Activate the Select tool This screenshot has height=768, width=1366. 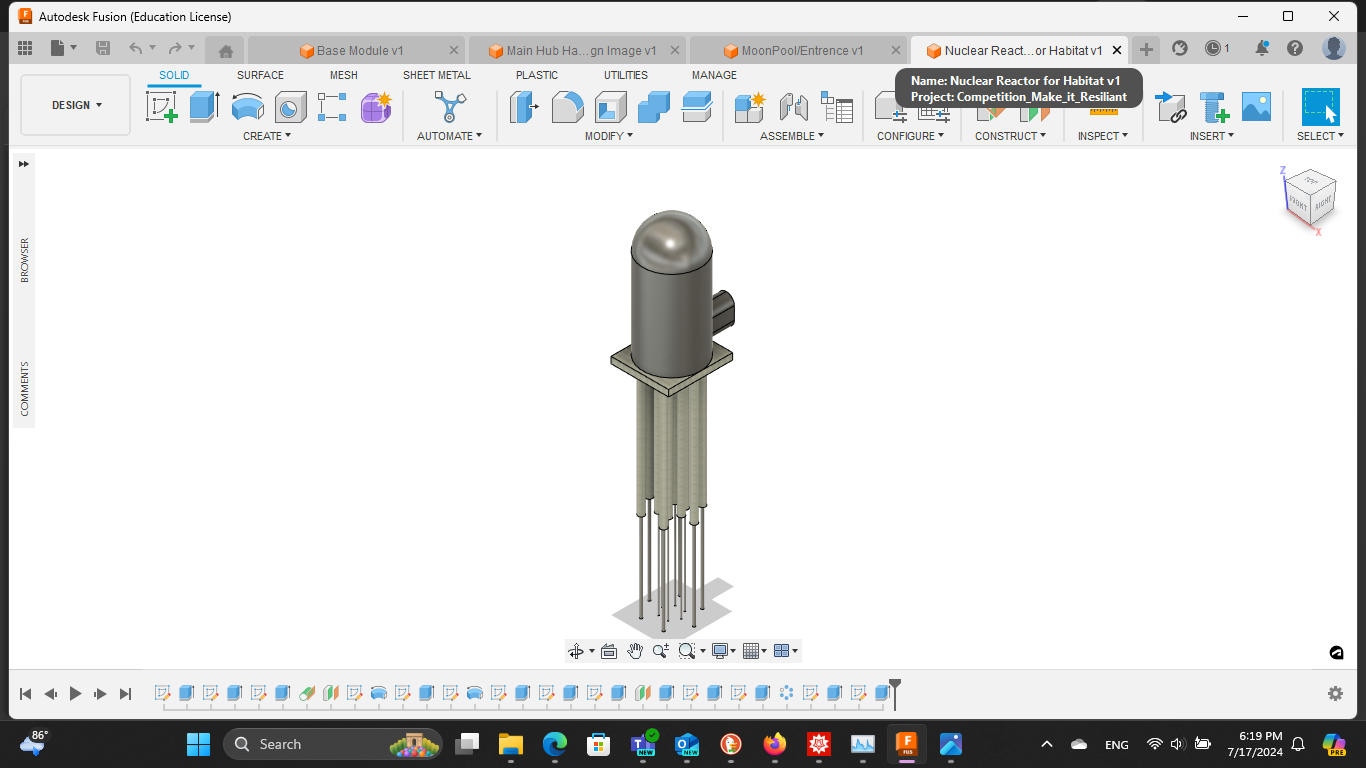tap(1320, 106)
